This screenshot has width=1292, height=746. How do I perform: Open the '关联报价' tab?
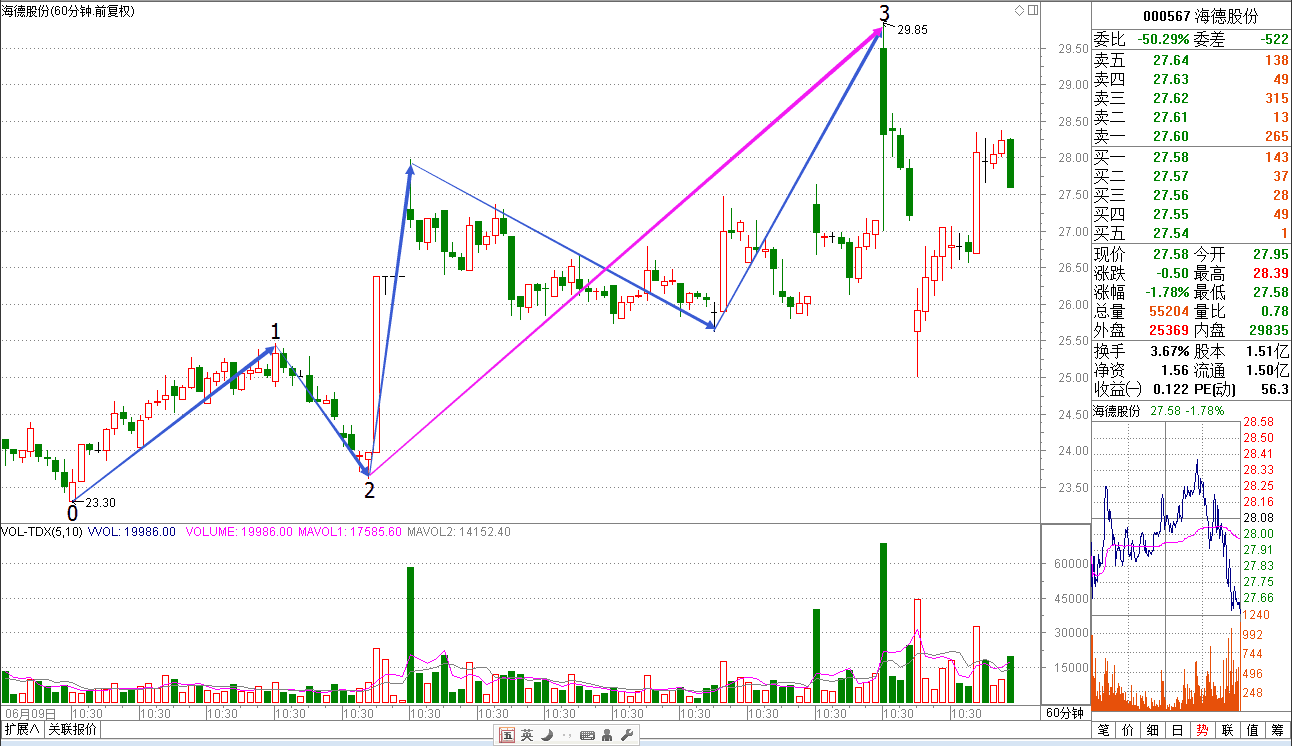point(73,730)
